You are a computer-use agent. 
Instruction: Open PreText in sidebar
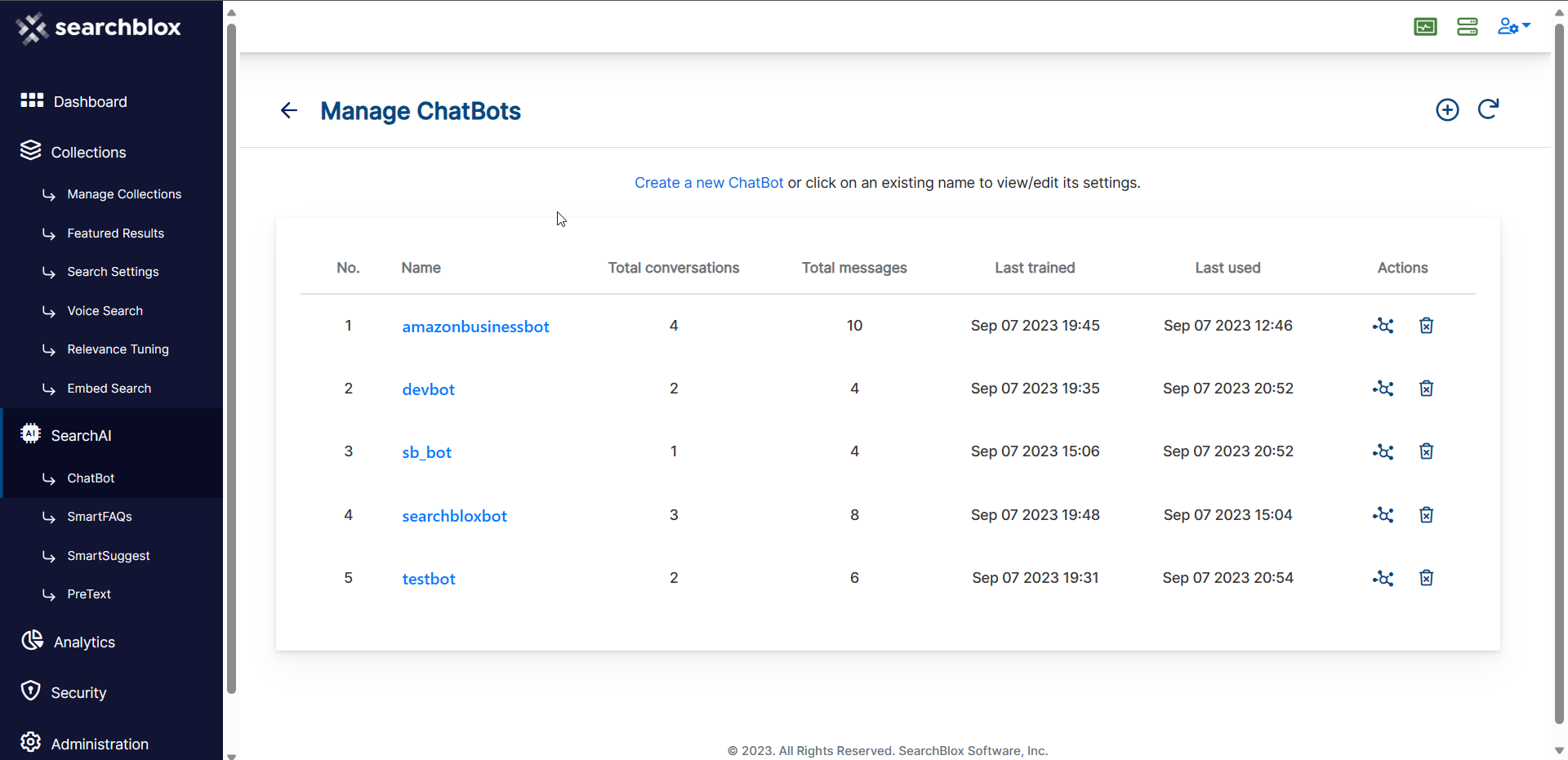point(89,594)
